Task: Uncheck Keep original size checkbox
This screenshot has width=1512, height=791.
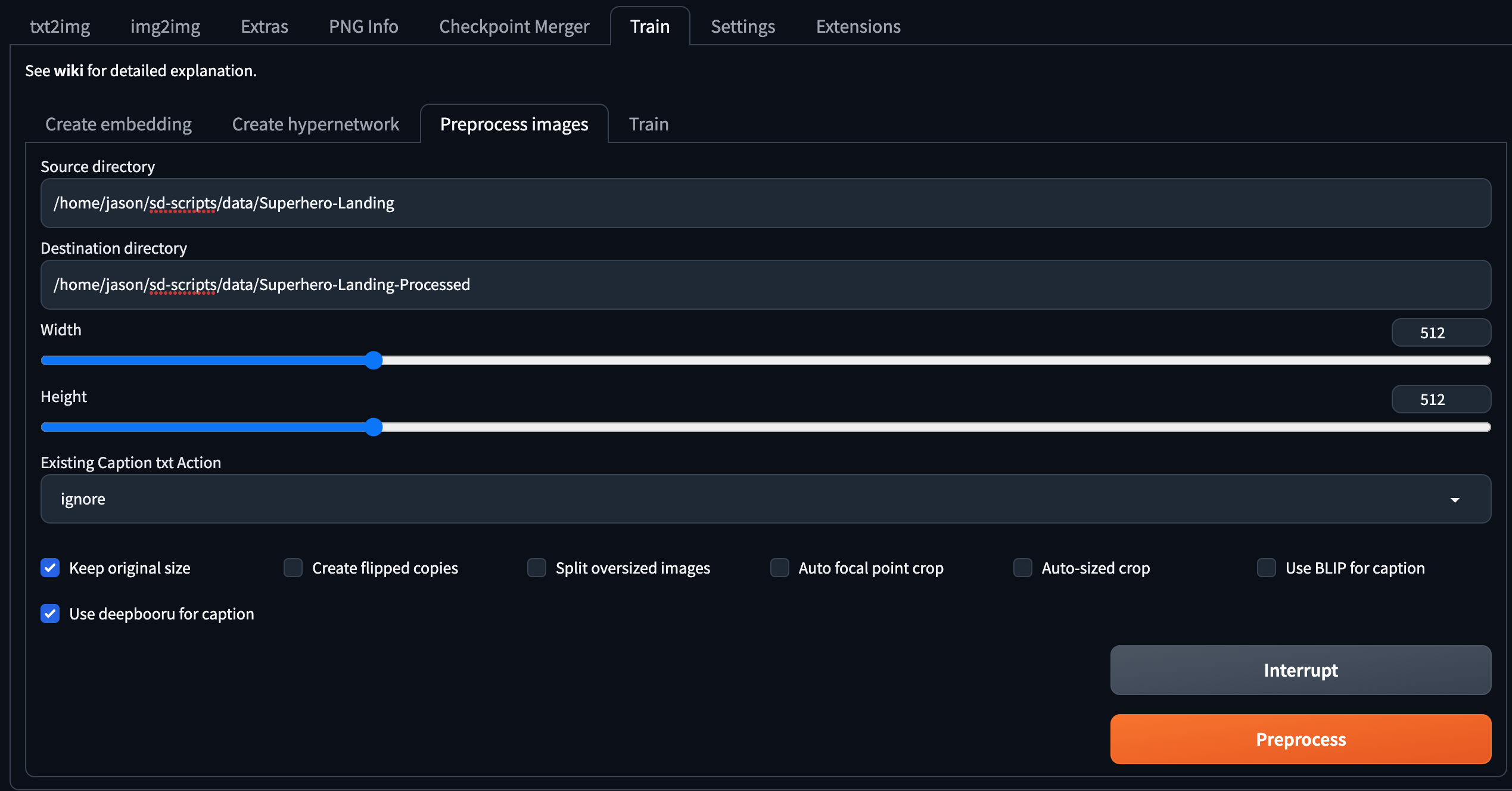Action: pyautogui.click(x=50, y=568)
